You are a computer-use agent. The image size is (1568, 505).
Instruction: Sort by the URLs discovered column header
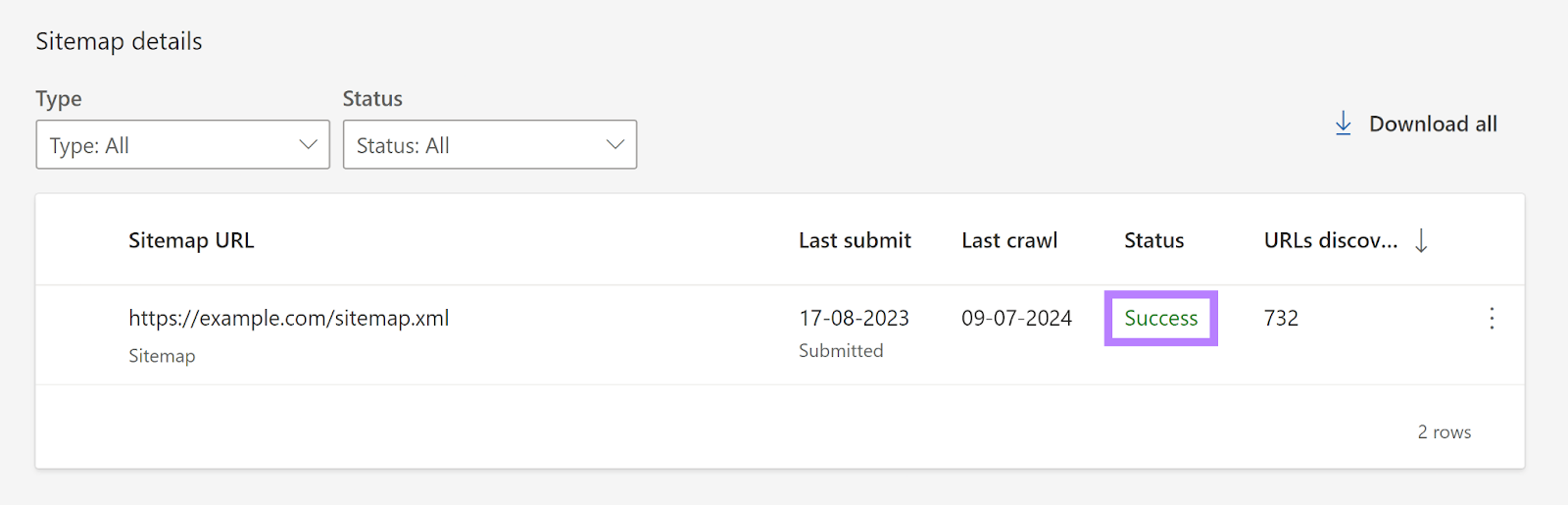click(x=1330, y=240)
